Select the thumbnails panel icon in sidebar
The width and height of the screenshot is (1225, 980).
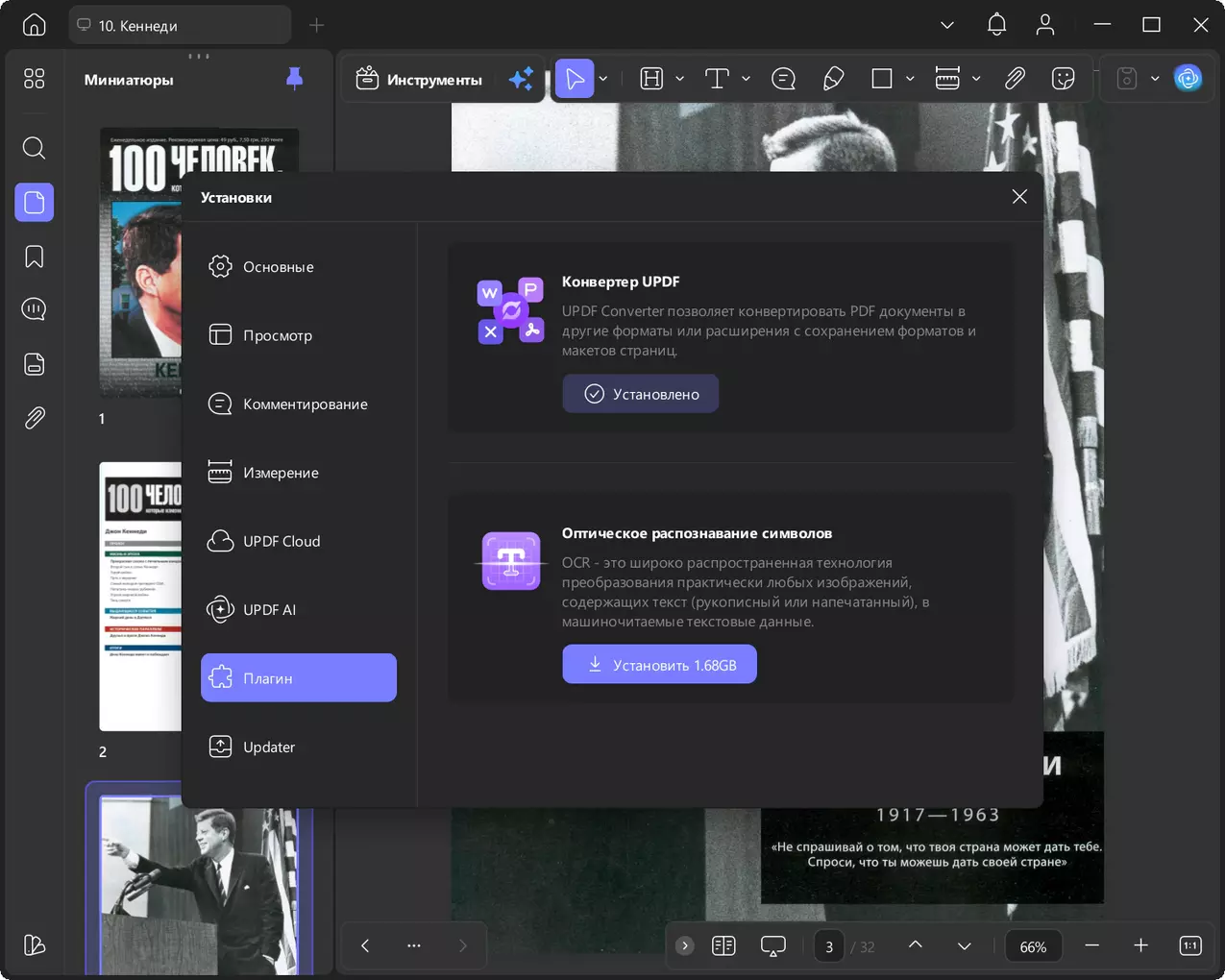tap(35, 202)
